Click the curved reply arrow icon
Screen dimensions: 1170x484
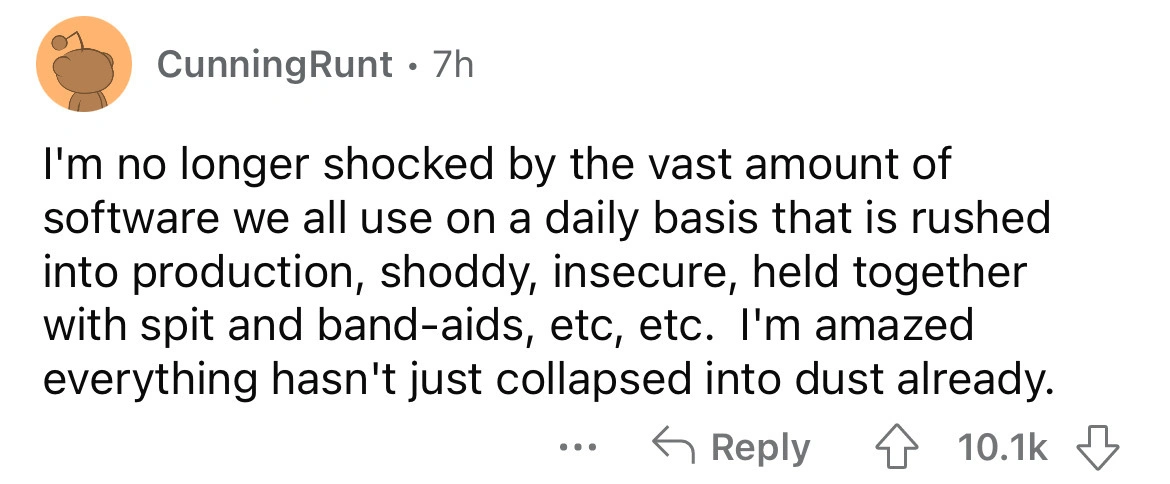pos(675,448)
